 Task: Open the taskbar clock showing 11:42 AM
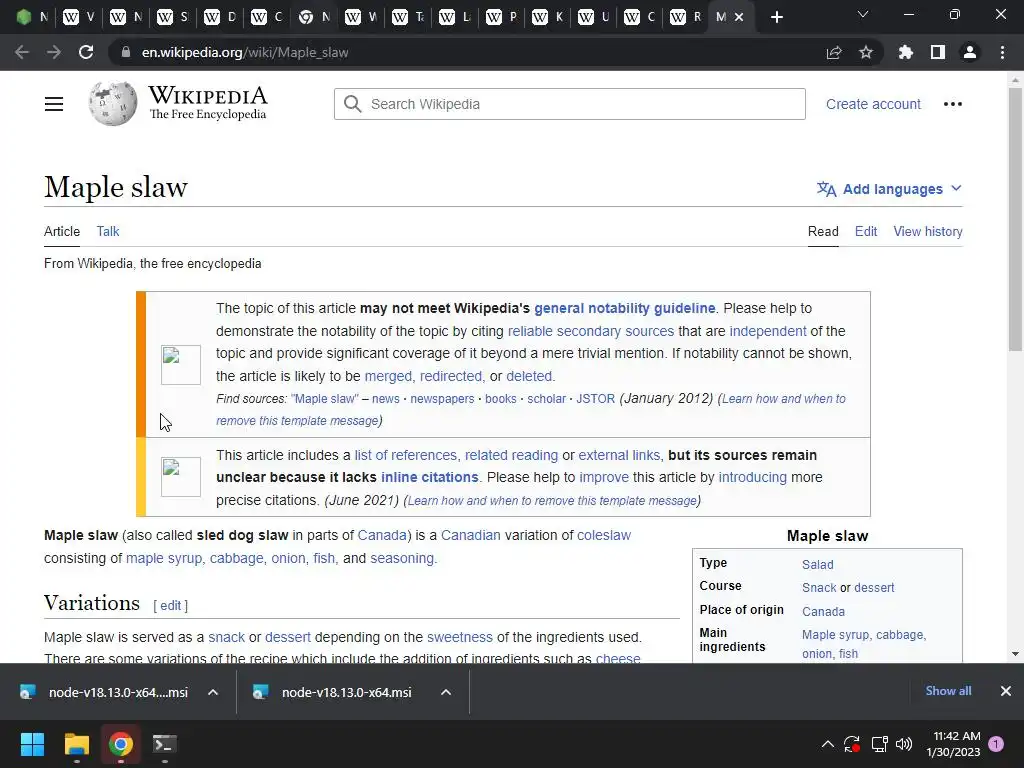tap(953, 744)
